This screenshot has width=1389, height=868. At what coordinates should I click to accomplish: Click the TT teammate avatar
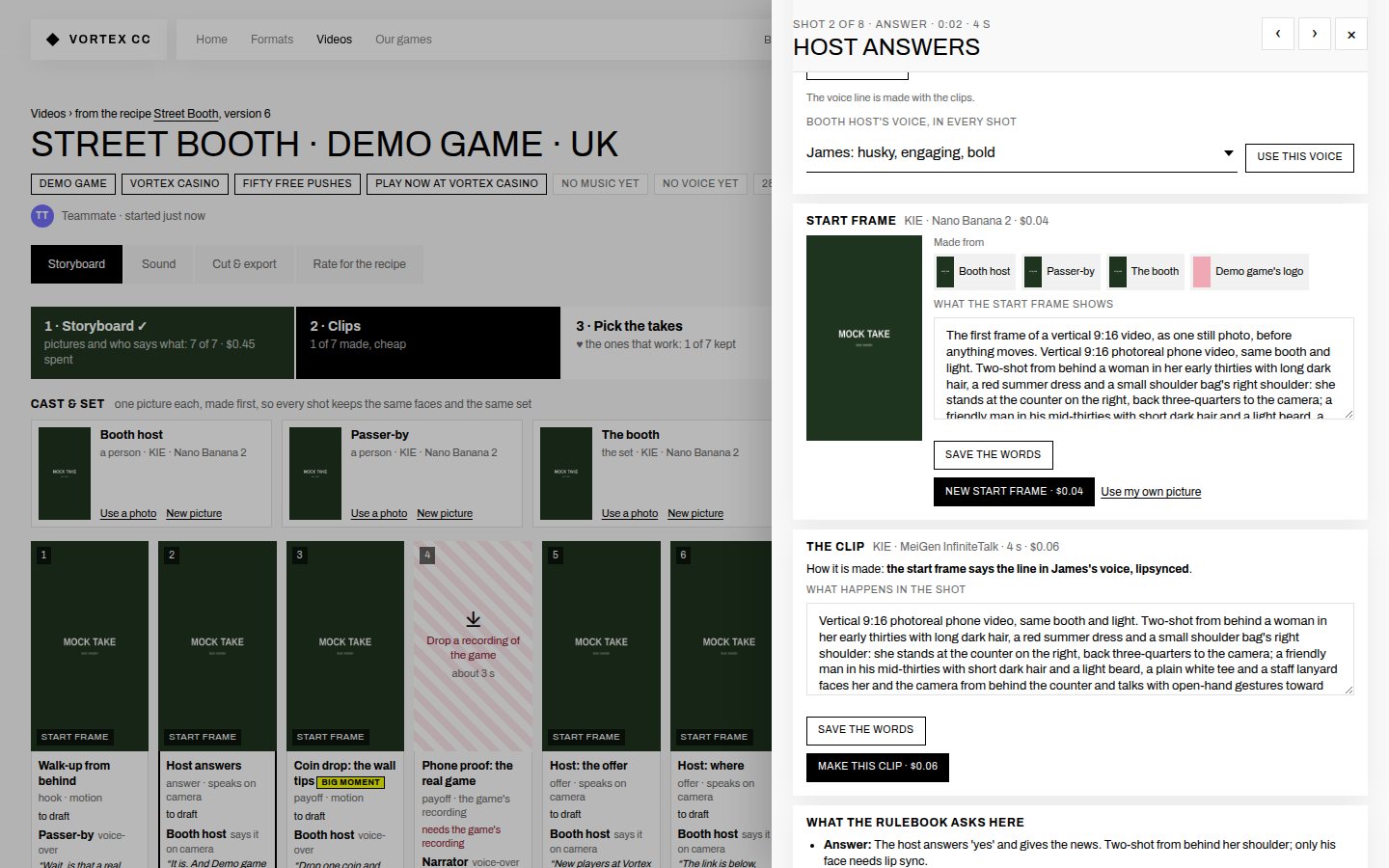(x=42, y=216)
